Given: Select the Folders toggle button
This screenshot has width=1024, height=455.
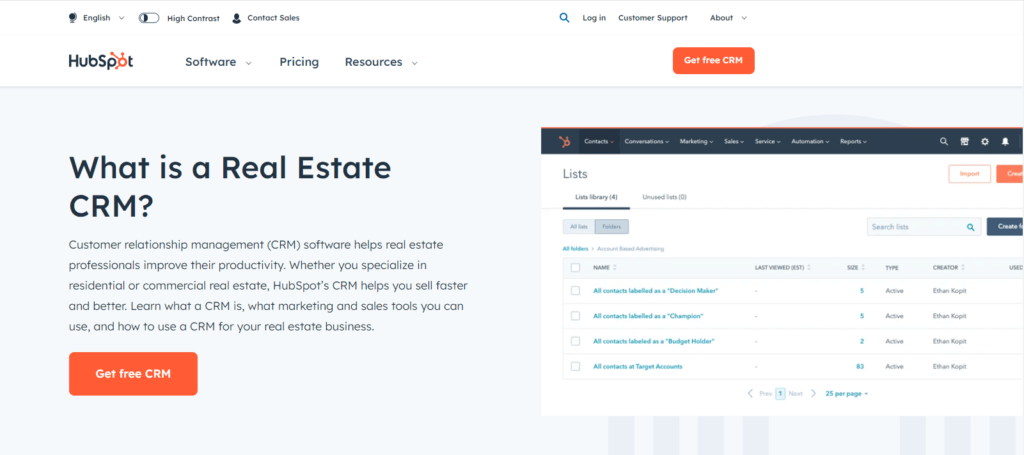Looking at the screenshot, I should tap(612, 227).
